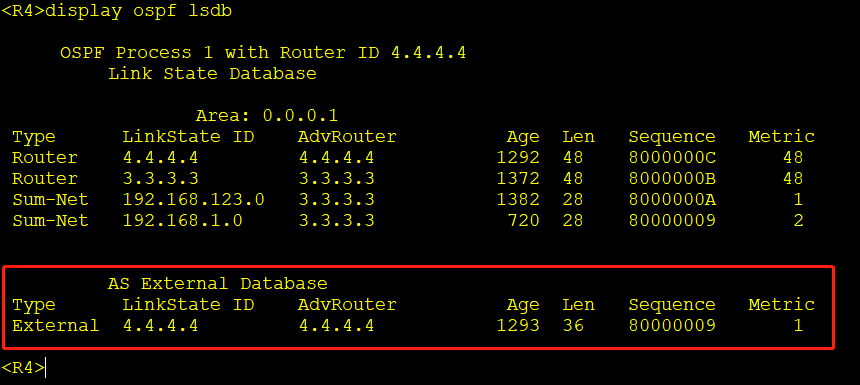Select age value 720
The image size is (860, 385).
click(524, 221)
